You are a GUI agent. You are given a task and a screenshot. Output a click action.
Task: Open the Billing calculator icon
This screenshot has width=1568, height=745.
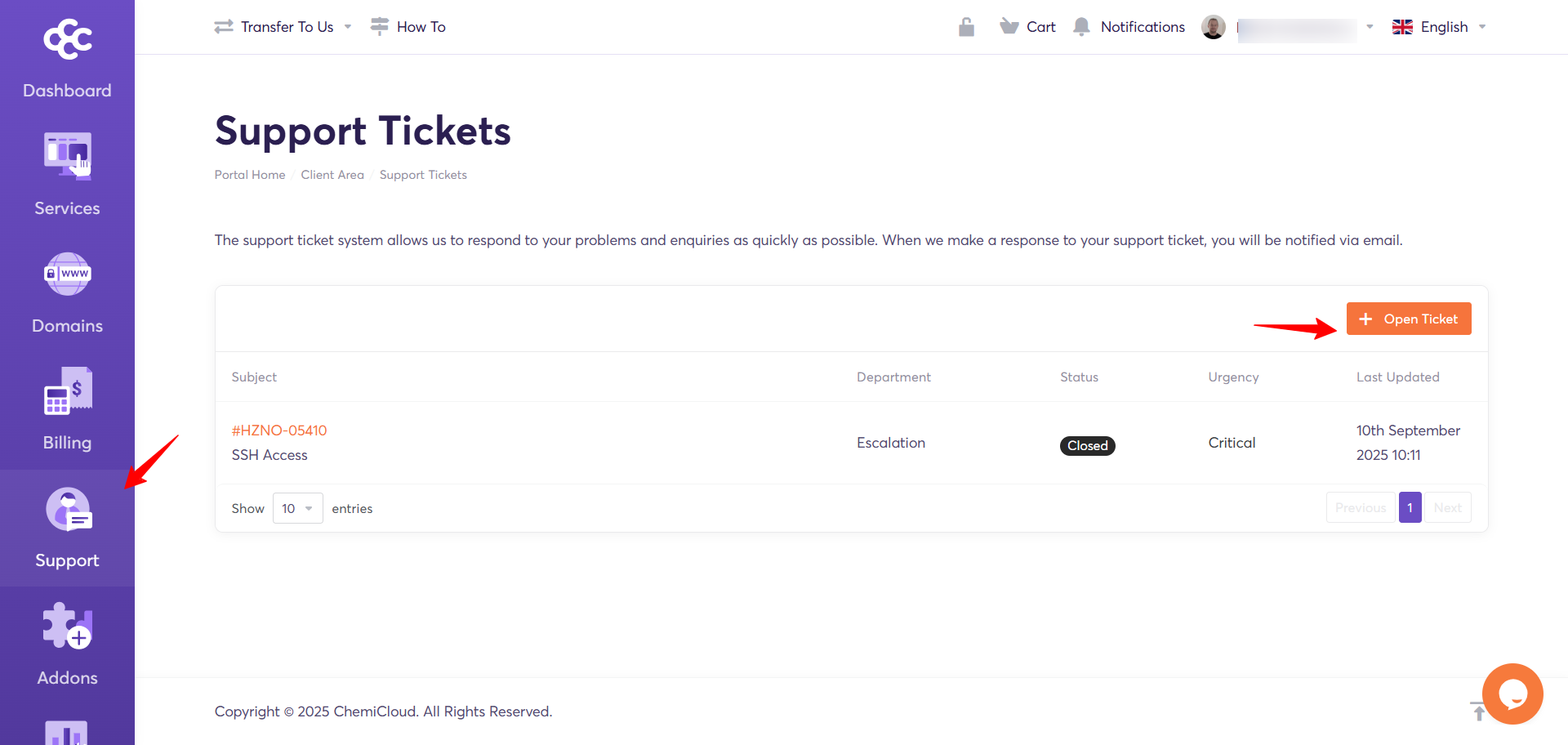[x=68, y=390]
